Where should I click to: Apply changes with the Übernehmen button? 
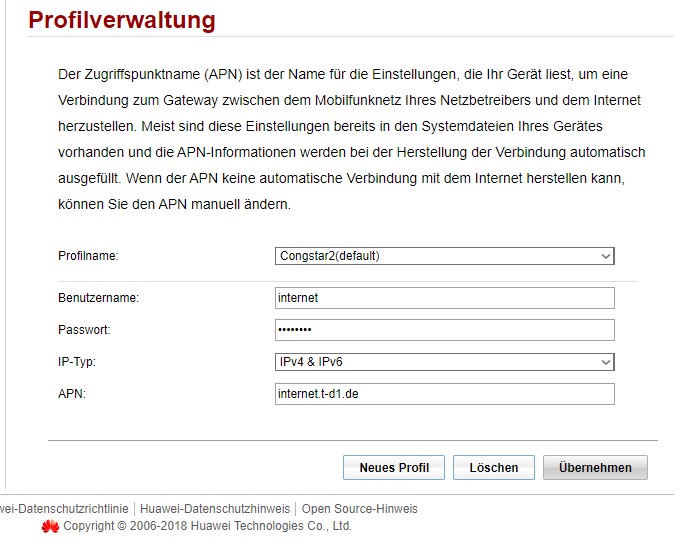pyautogui.click(x=595, y=467)
